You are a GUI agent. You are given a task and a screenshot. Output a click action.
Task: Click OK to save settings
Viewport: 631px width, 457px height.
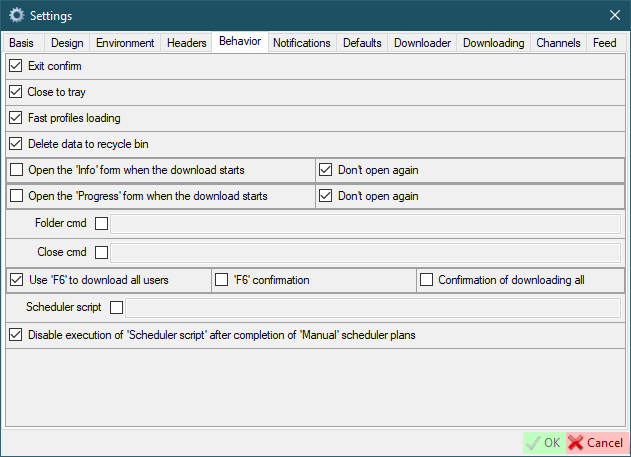coord(544,442)
